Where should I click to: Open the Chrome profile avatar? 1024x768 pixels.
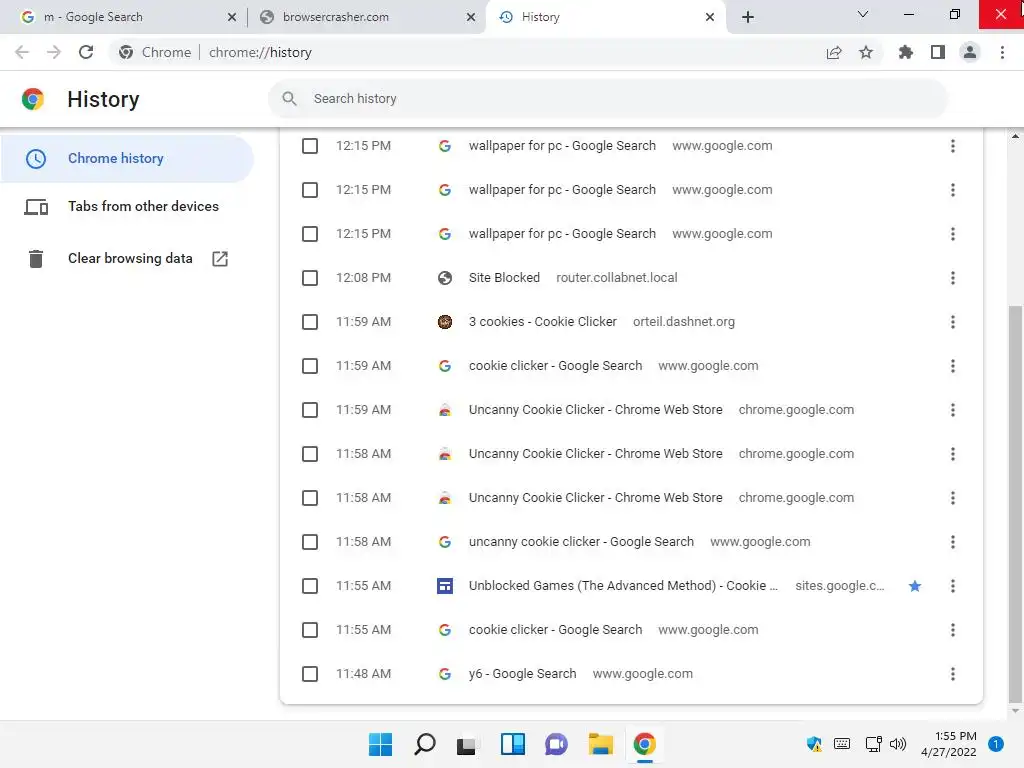970,52
